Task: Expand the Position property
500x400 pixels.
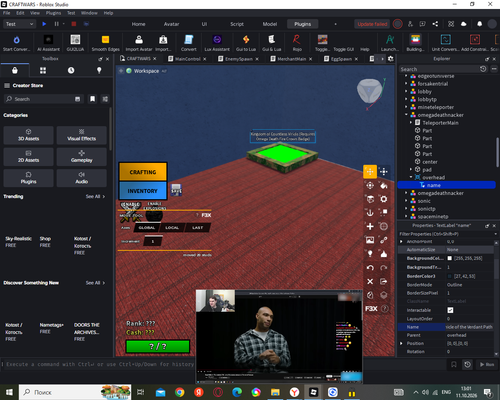Action: 401,343
